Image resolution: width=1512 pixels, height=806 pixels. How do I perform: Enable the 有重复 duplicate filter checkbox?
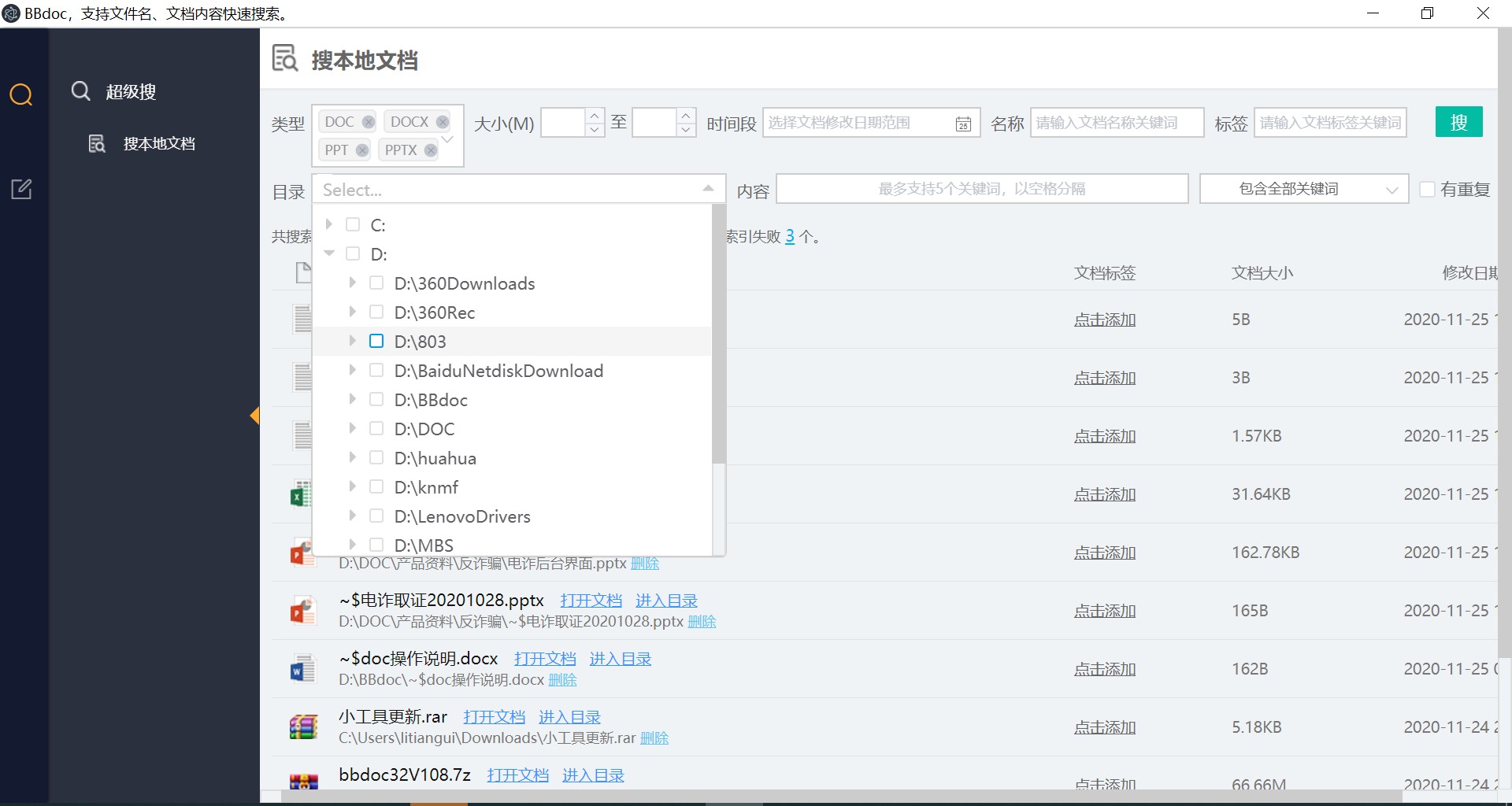tap(1427, 189)
